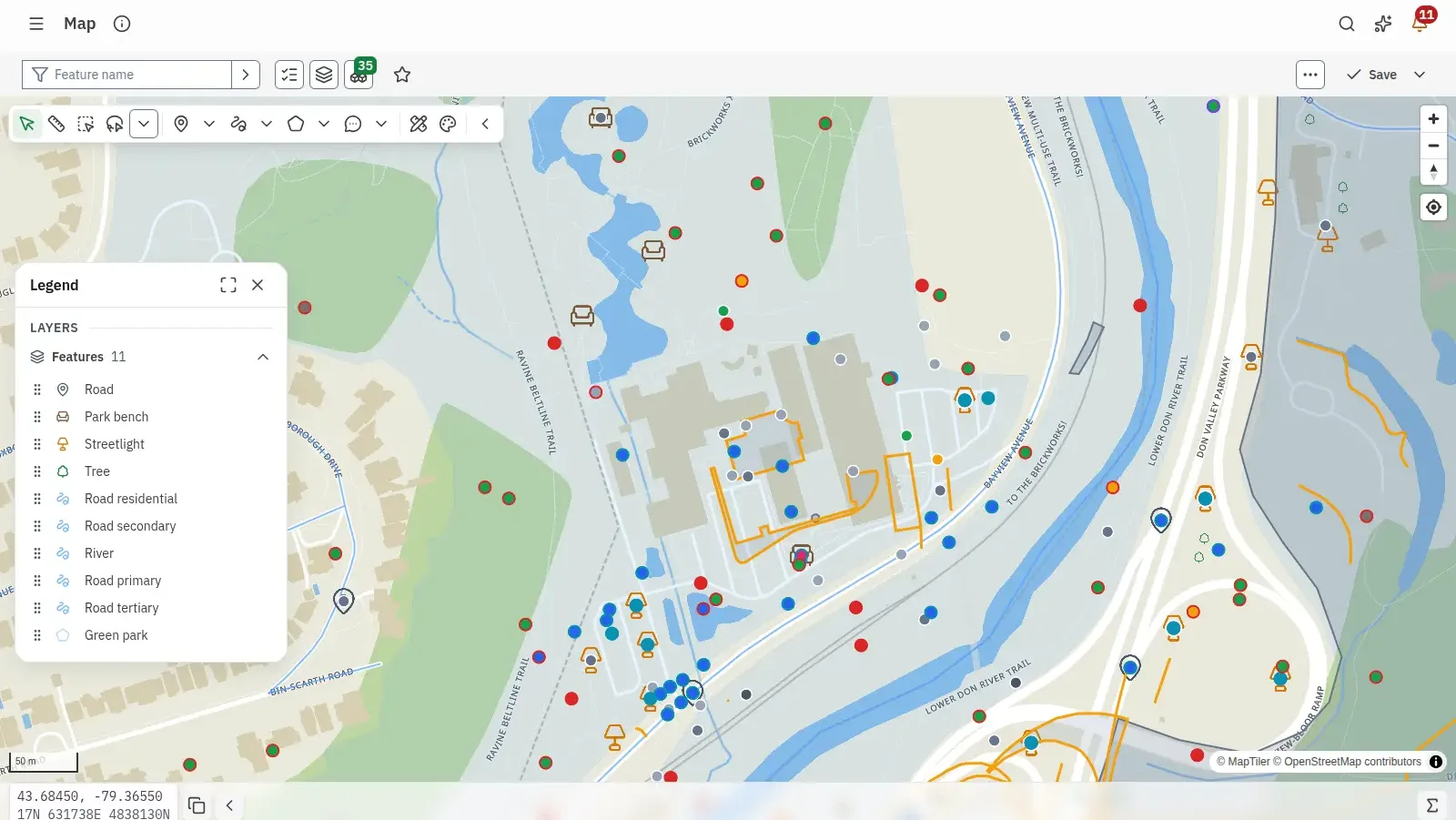Screen dimensions: 1456x820
Task: Expand the line tool options
Action: point(267,124)
